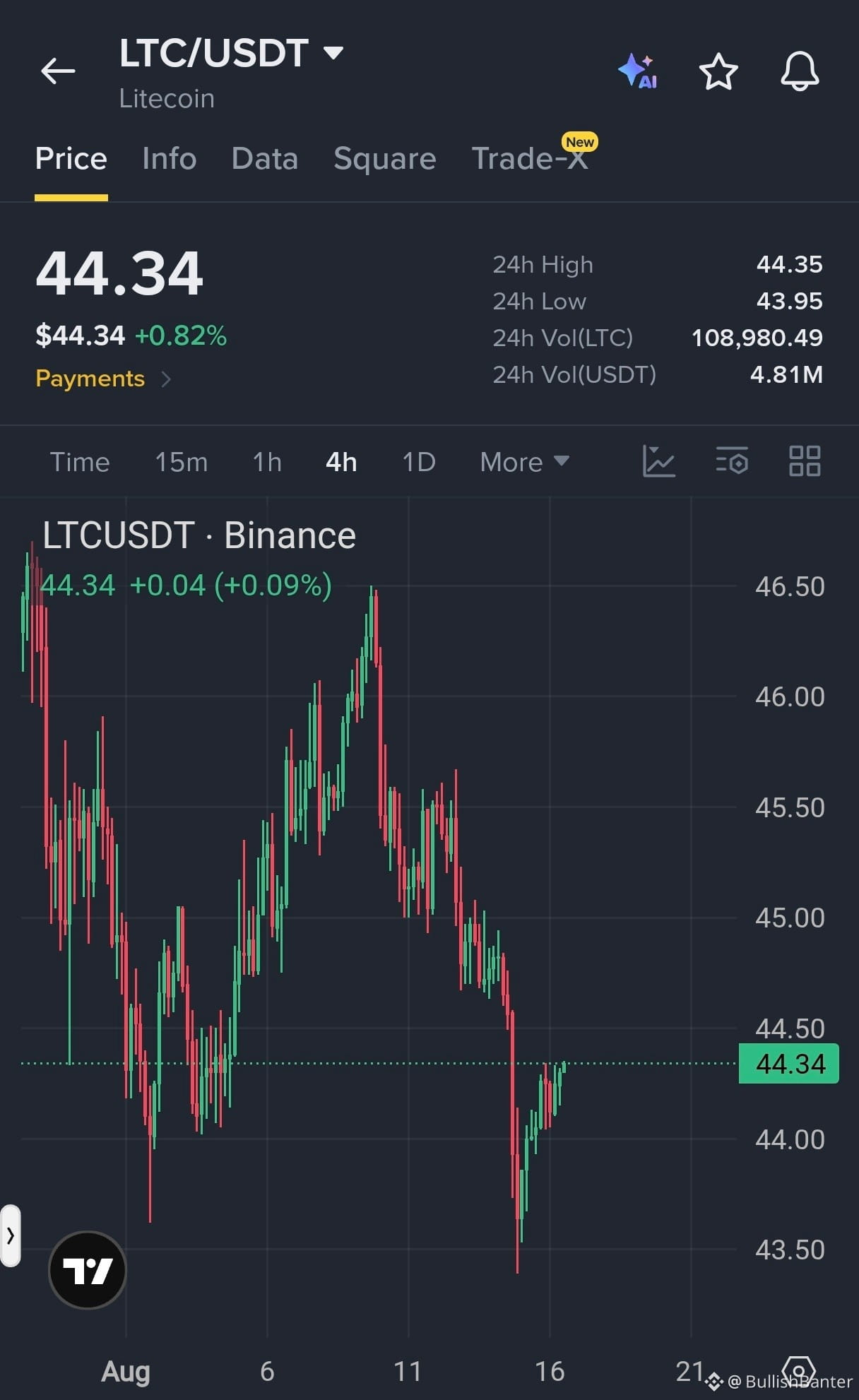Open the chart settings list icon
859x1400 pixels.
[x=732, y=462]
